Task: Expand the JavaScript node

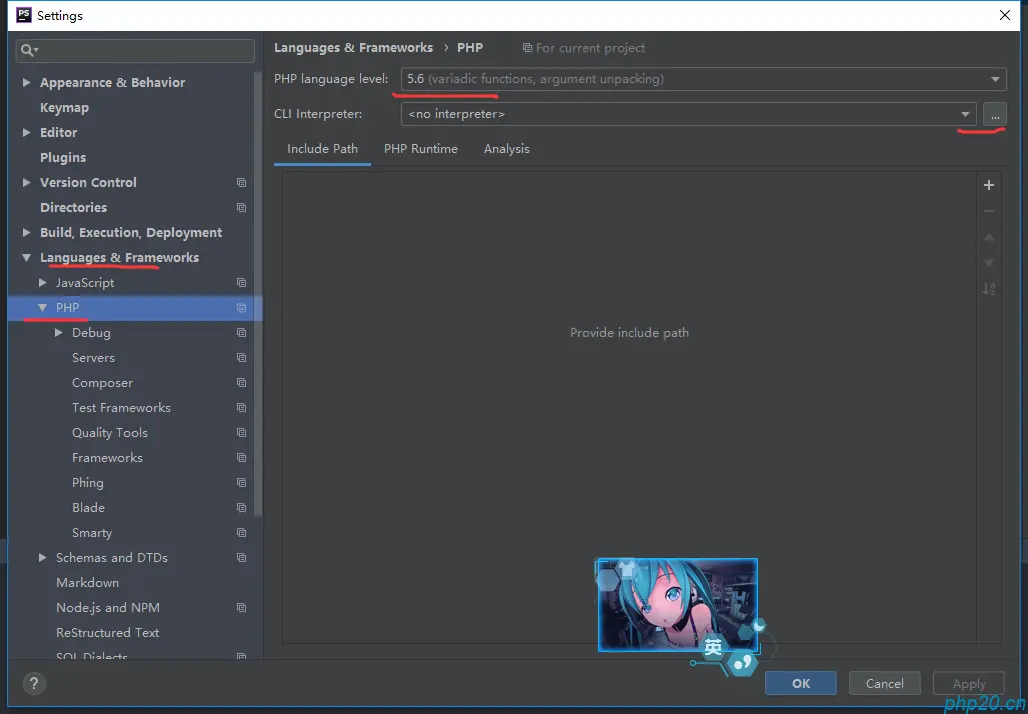Action: pos(43,283)
